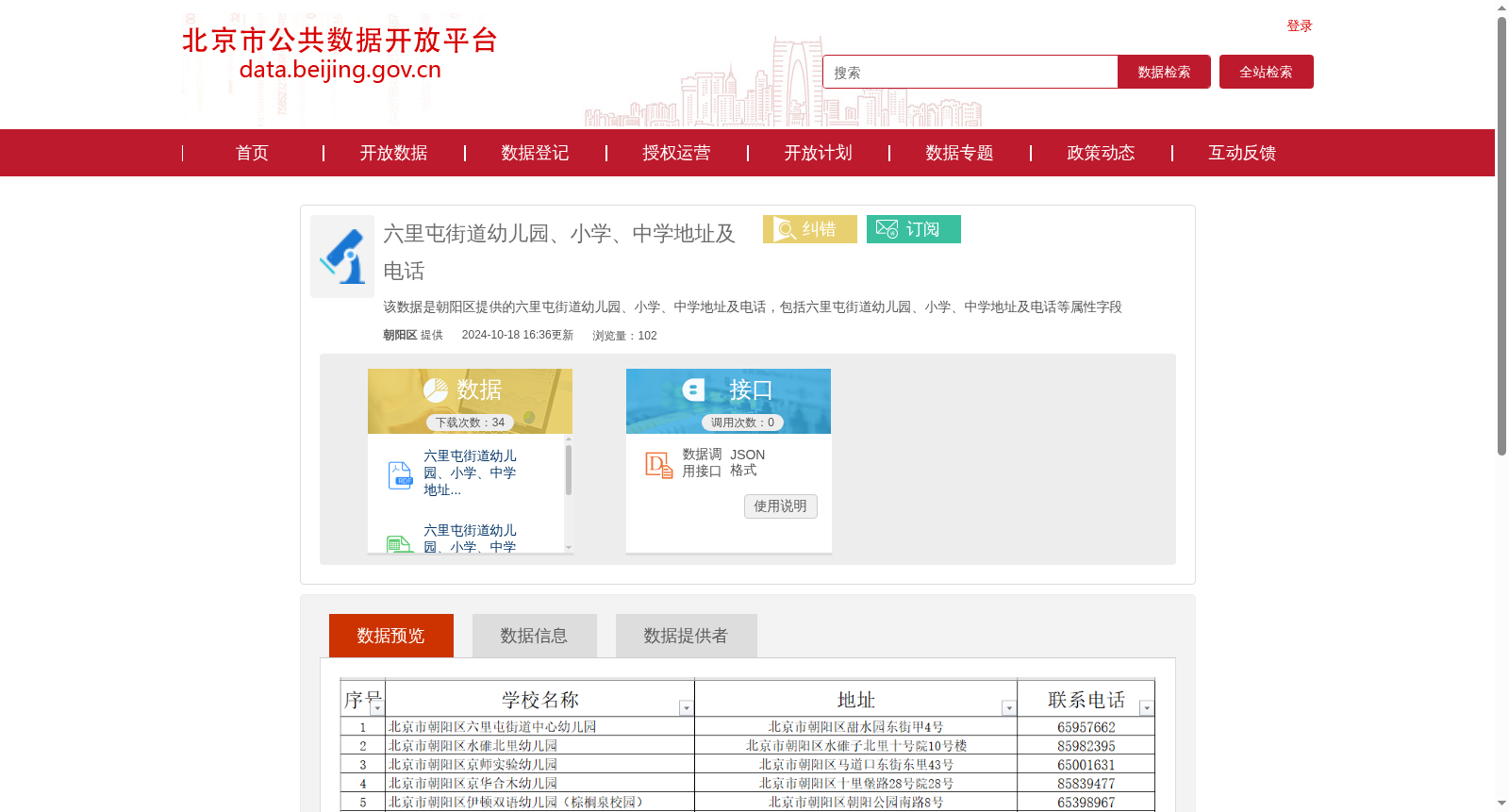
Task: Click update time 2024-10-18 16:36更新
Action: click(518, 335)
